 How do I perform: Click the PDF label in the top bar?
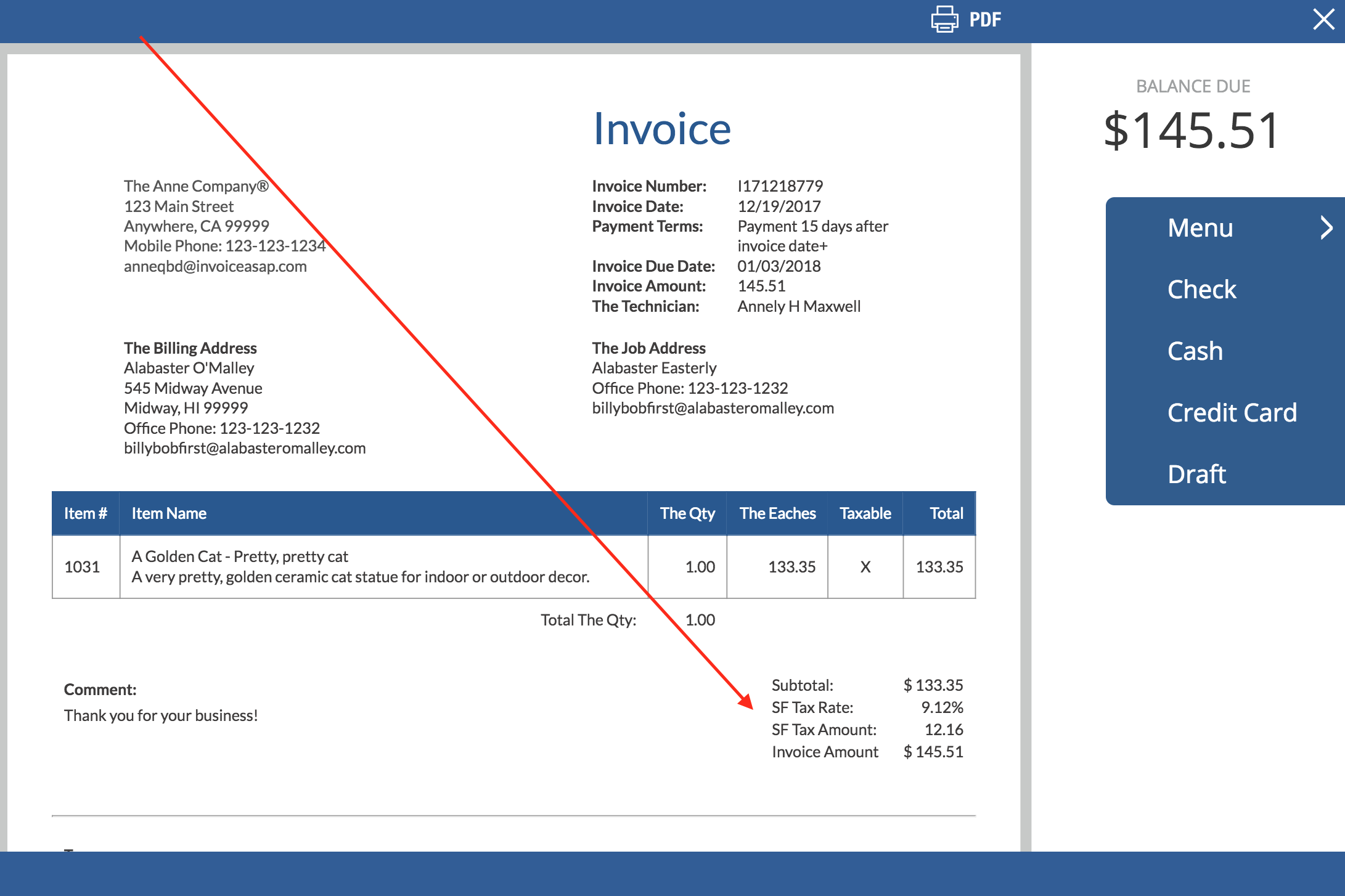pyautogui.click(x=985, y=20)
